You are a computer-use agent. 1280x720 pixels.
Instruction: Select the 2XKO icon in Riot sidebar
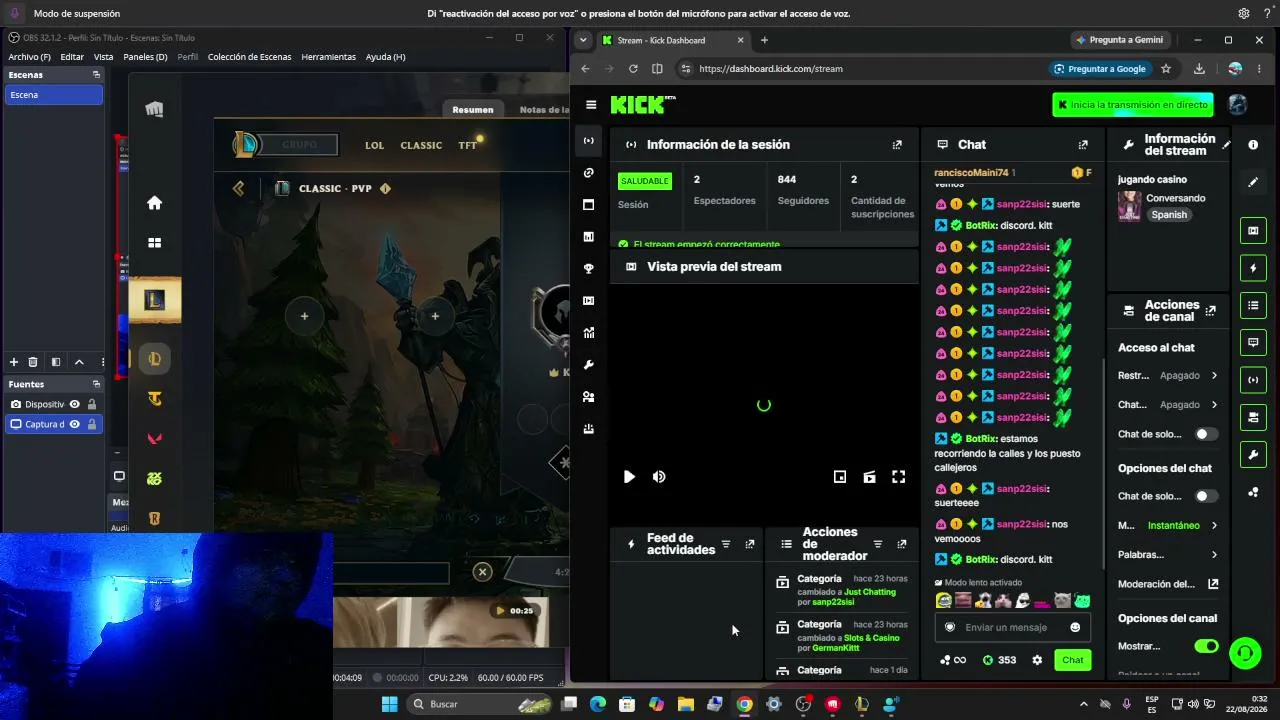154,479
